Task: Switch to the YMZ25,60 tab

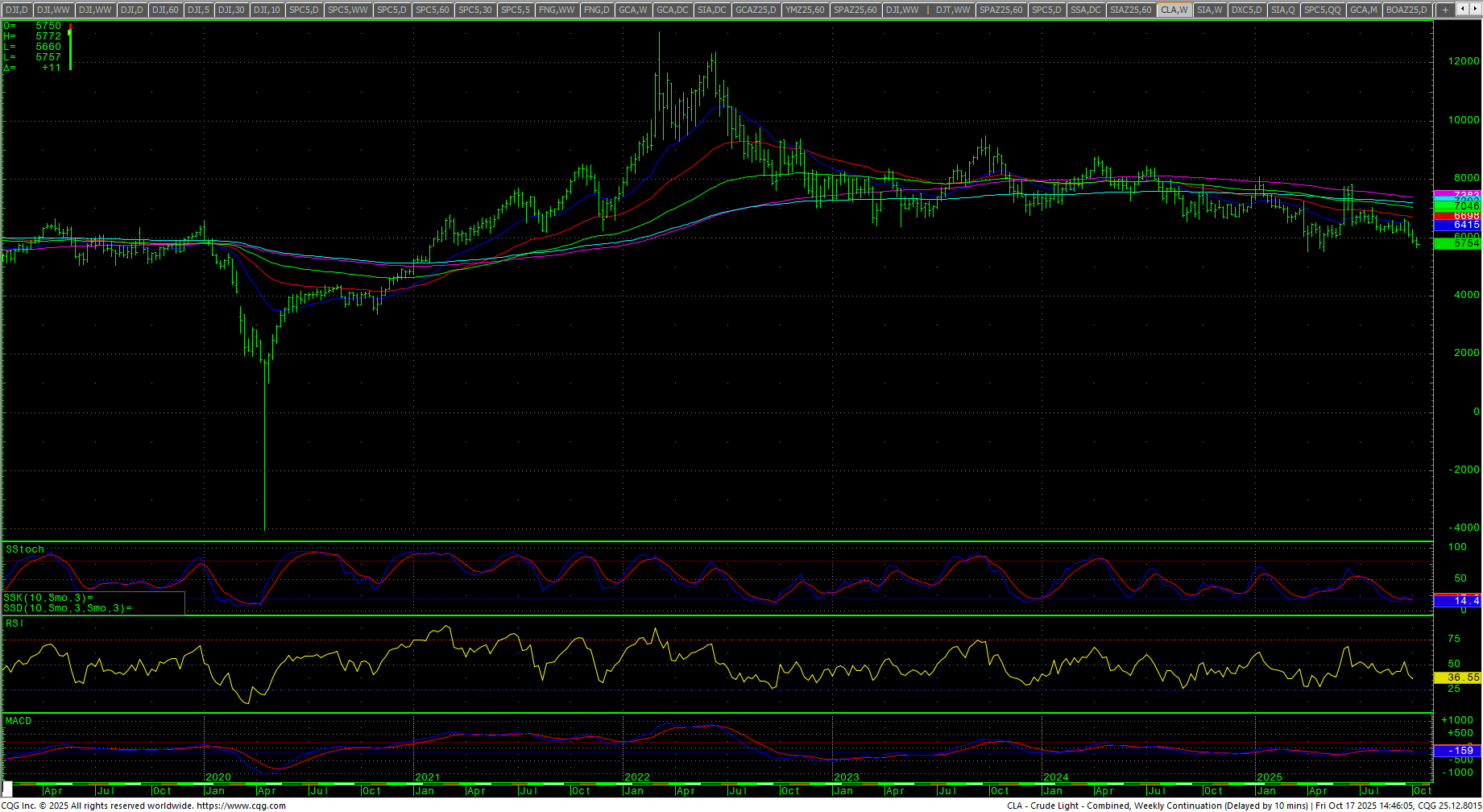Action: coord(805,10)
